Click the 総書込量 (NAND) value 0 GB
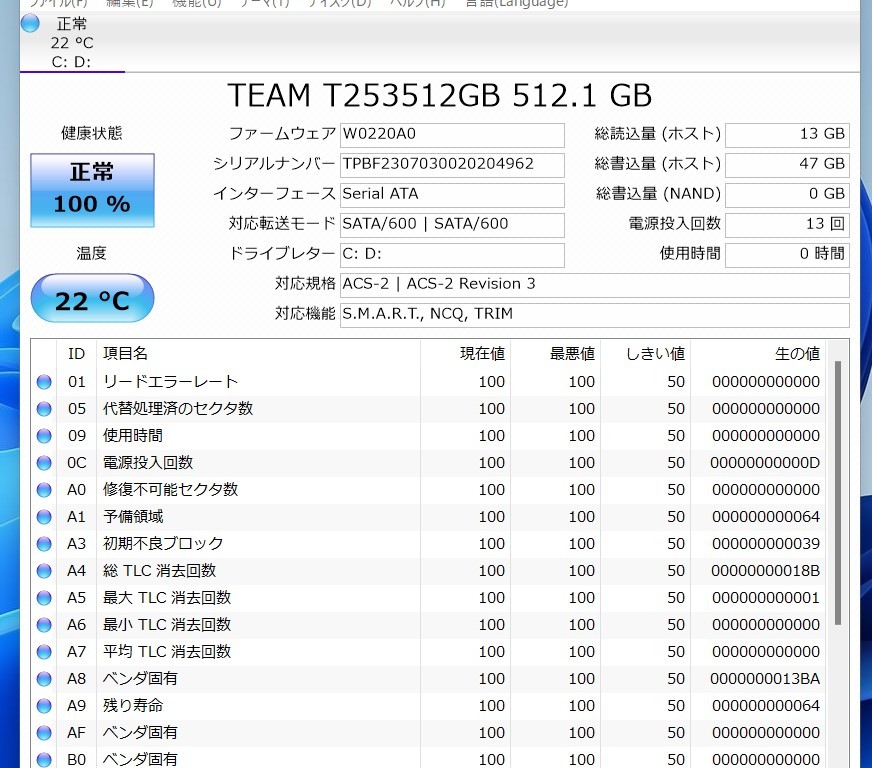Viewport: 872px width, 768px height. [x=787, y=194]
